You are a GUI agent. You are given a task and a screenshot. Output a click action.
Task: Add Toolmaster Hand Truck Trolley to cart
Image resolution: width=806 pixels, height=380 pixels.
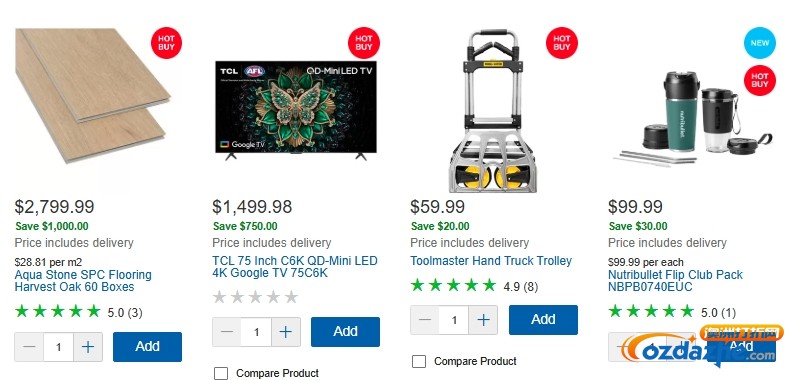(x=543, y=320)
